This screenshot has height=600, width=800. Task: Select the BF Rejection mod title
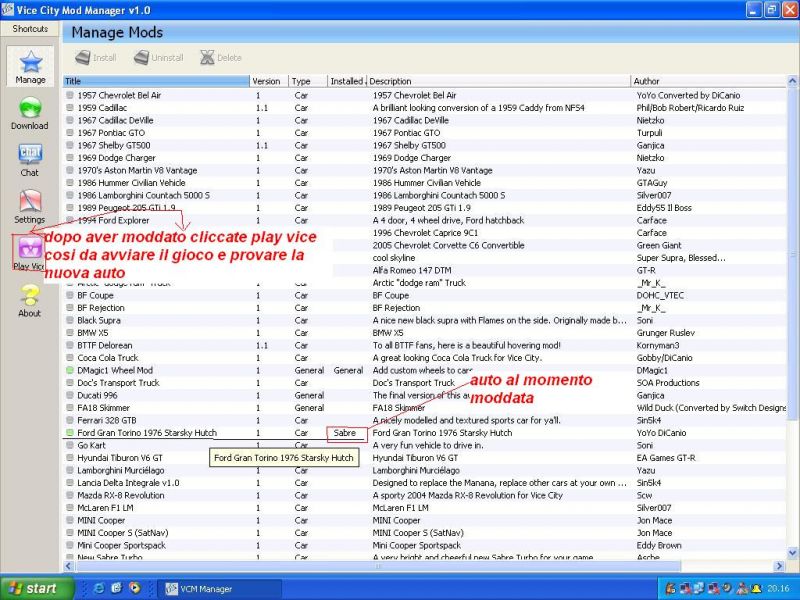point(101,308)
